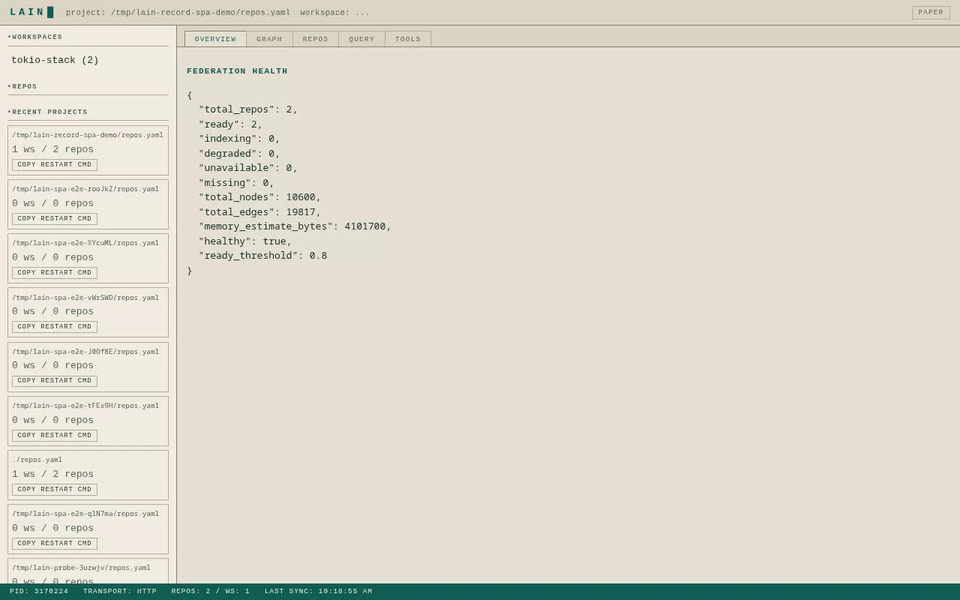The width and height of the screenshot is (960, 600).
Task: Open recent project /tmp/lain-probe-3uzwjv/repos.yaml
Action: (81, 568)
